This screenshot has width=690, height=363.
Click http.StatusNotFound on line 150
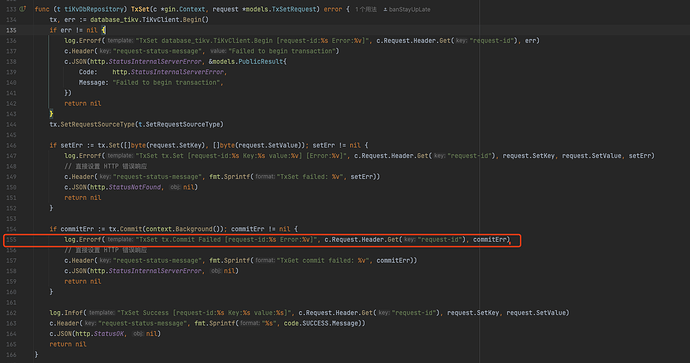tap(125, 187)
